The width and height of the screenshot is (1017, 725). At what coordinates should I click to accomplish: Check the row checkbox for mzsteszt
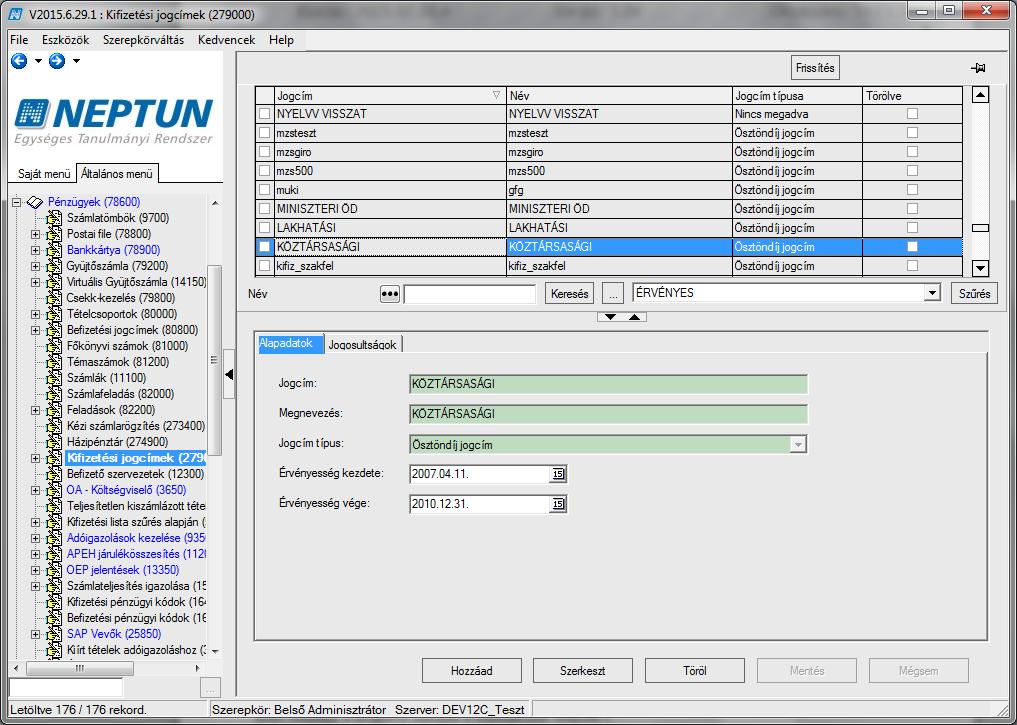click(265, 133)
